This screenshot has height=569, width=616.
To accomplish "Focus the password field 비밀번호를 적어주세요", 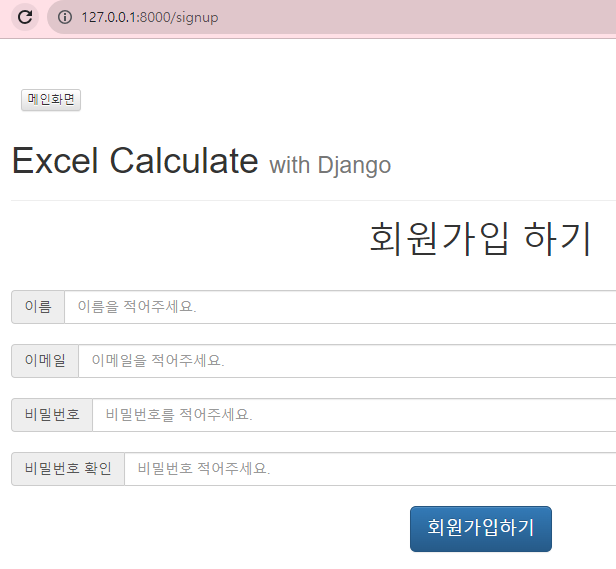I will [x=354, y=415].
